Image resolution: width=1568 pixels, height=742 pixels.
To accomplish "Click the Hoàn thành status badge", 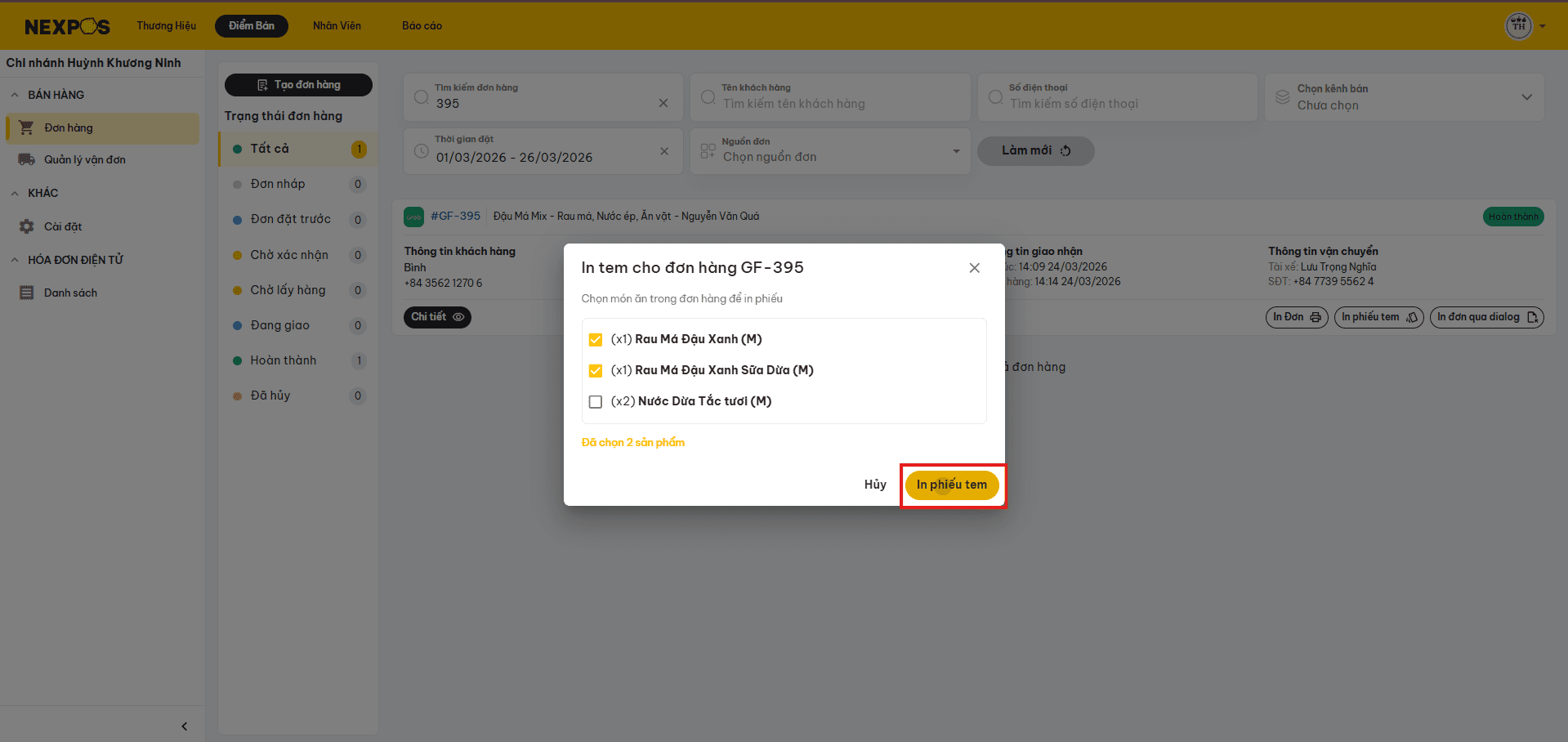I will (x=1513, y=217).
